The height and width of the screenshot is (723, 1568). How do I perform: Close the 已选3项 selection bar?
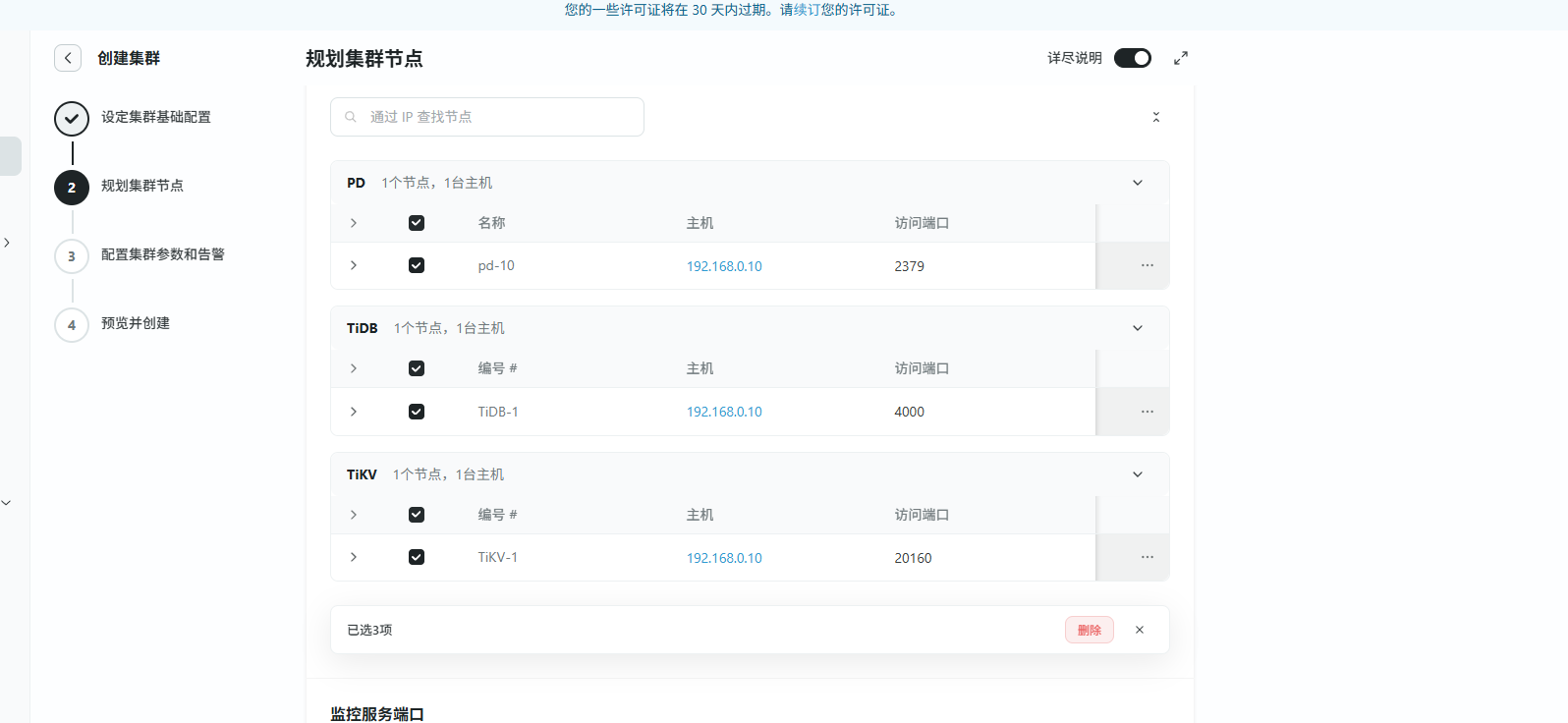click(x=1140, y=630)
